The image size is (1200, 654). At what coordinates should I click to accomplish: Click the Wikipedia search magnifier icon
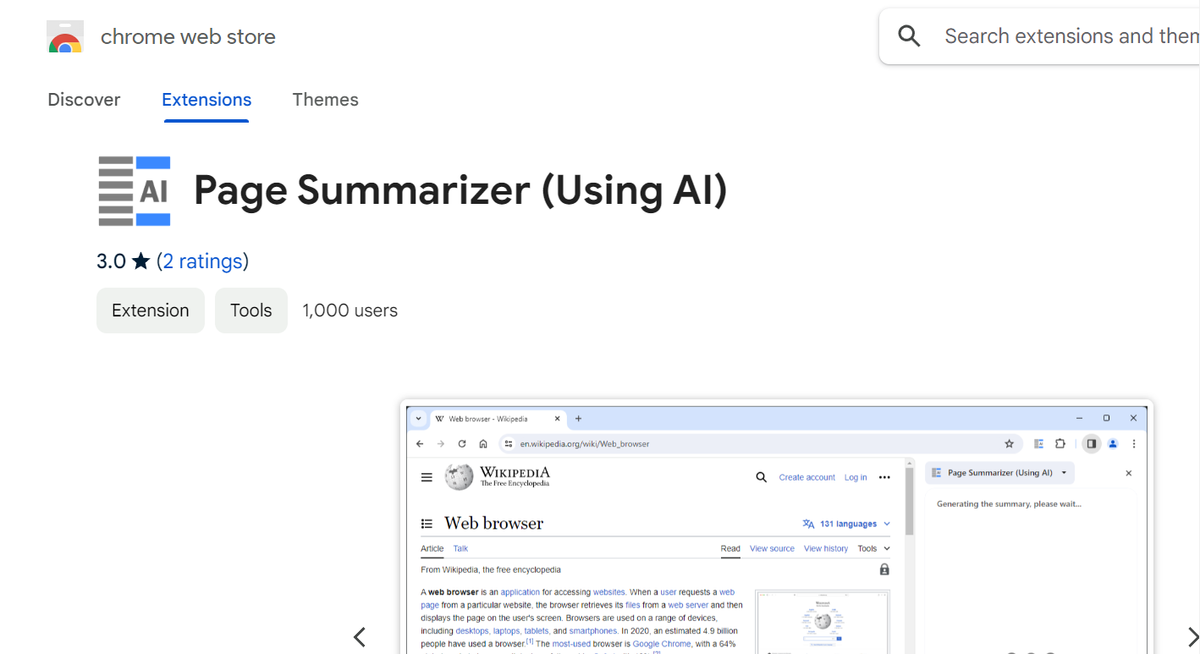761,477
